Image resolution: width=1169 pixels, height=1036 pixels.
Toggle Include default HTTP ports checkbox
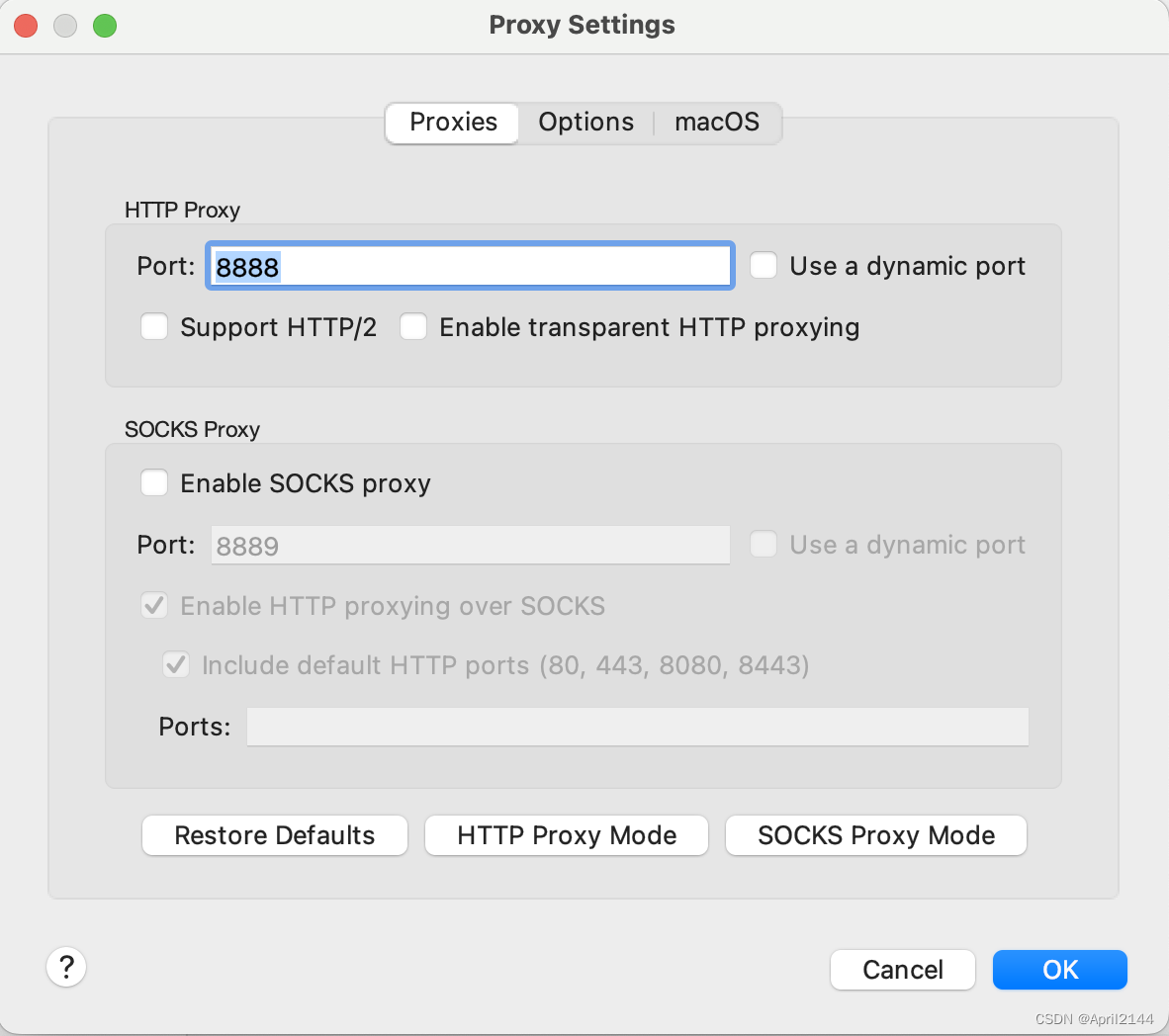(176, 664)
